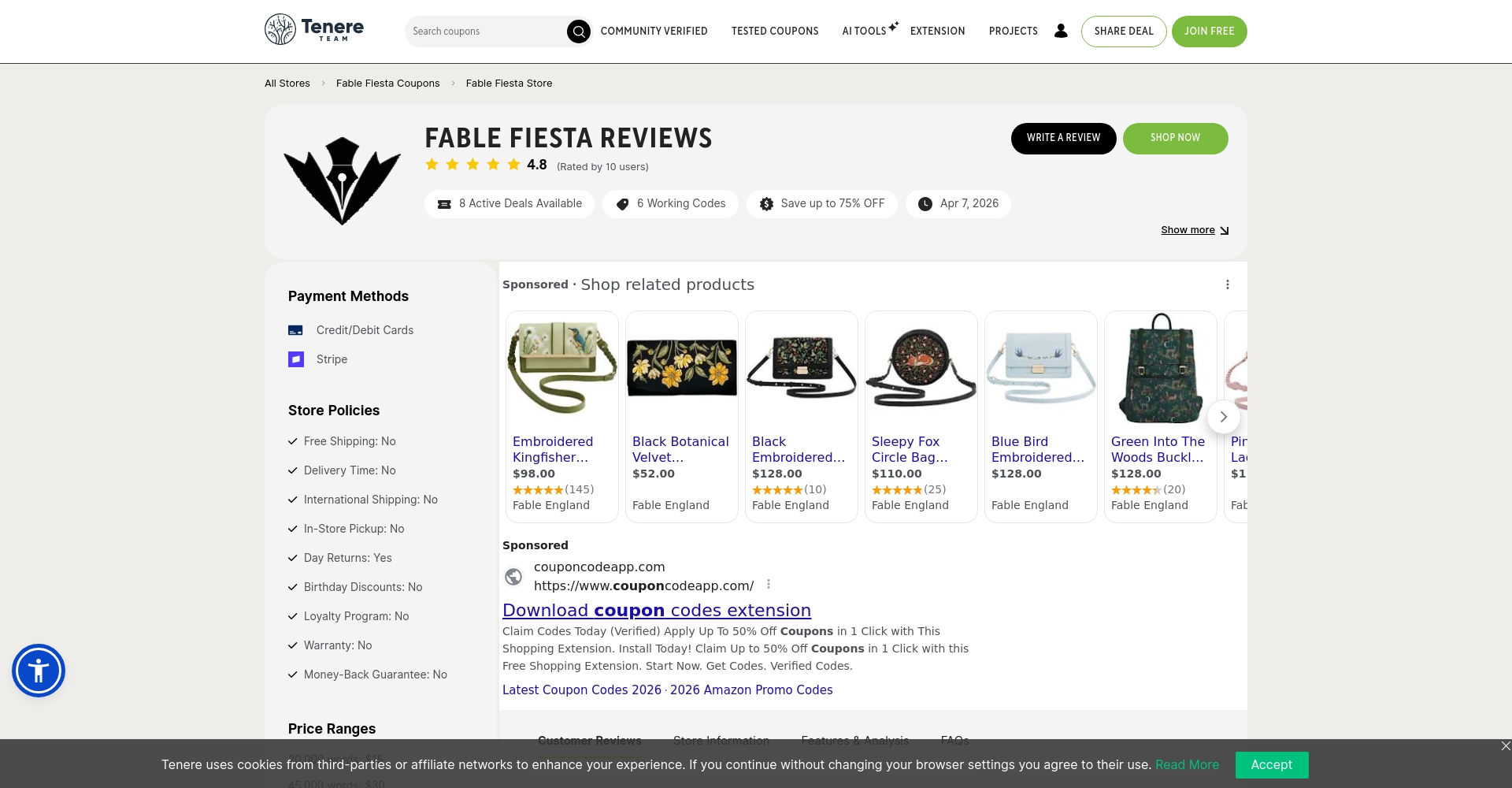Viewport: 1512px width, 788px height.
Task: Click the clock icon next to Apr 7, 2026
Action: [x=925, y=203]
